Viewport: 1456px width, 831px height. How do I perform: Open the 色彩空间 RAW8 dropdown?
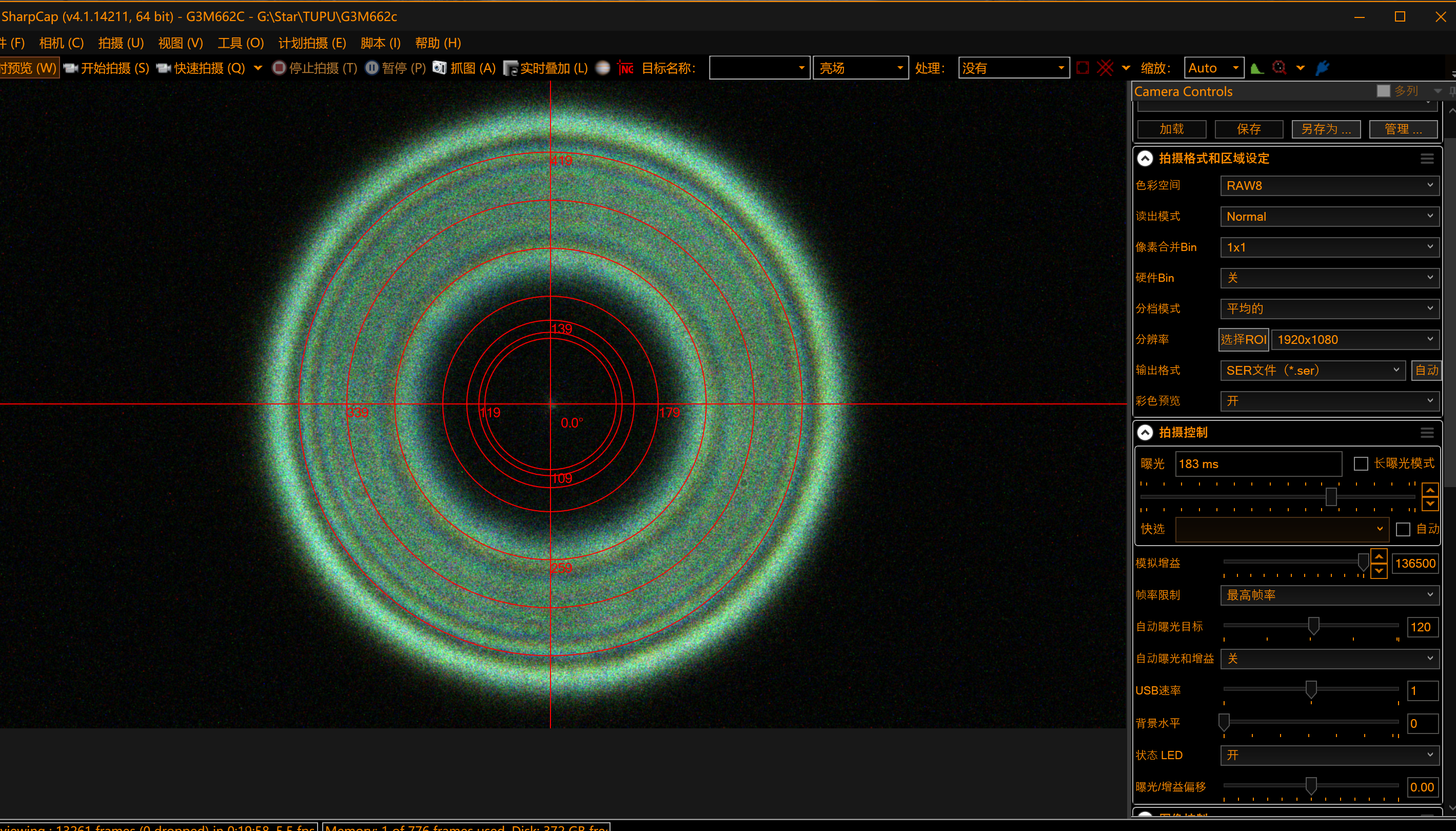1329,185
